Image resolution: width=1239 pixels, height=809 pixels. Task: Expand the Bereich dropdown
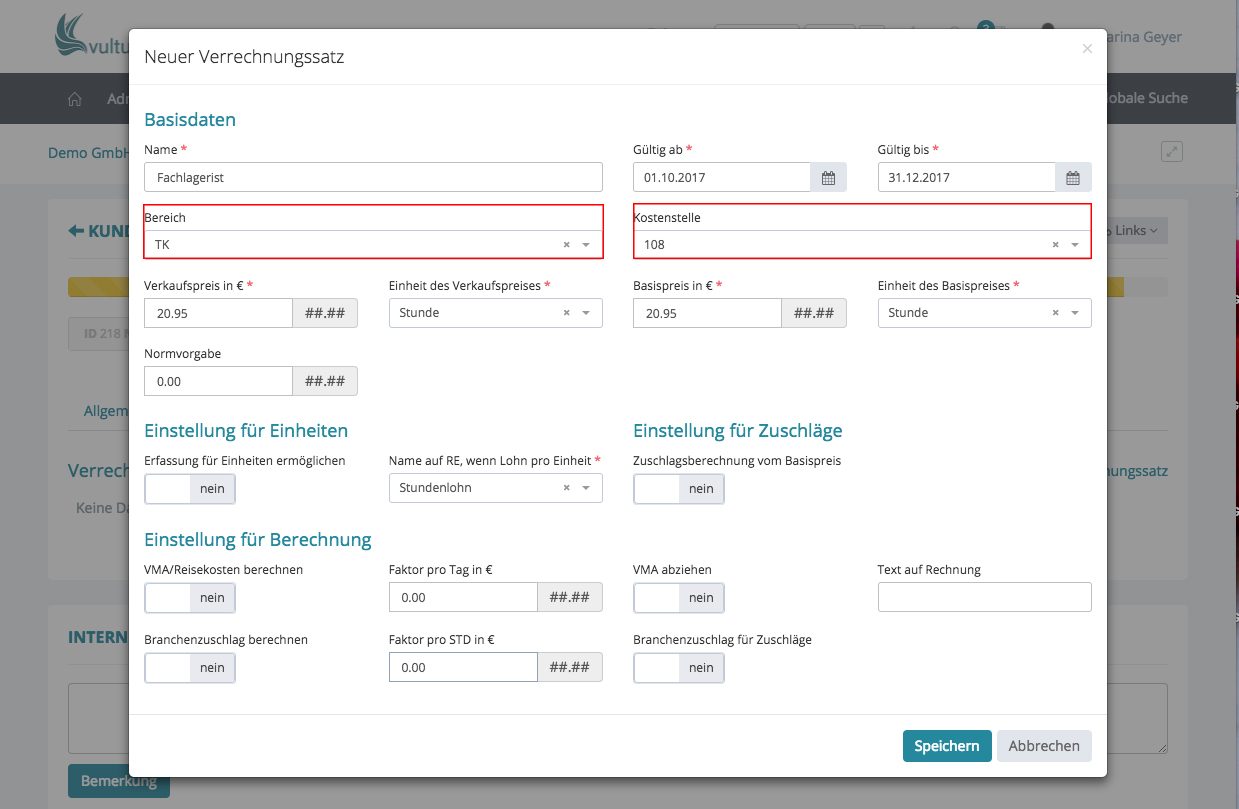(x=586, y=245)
